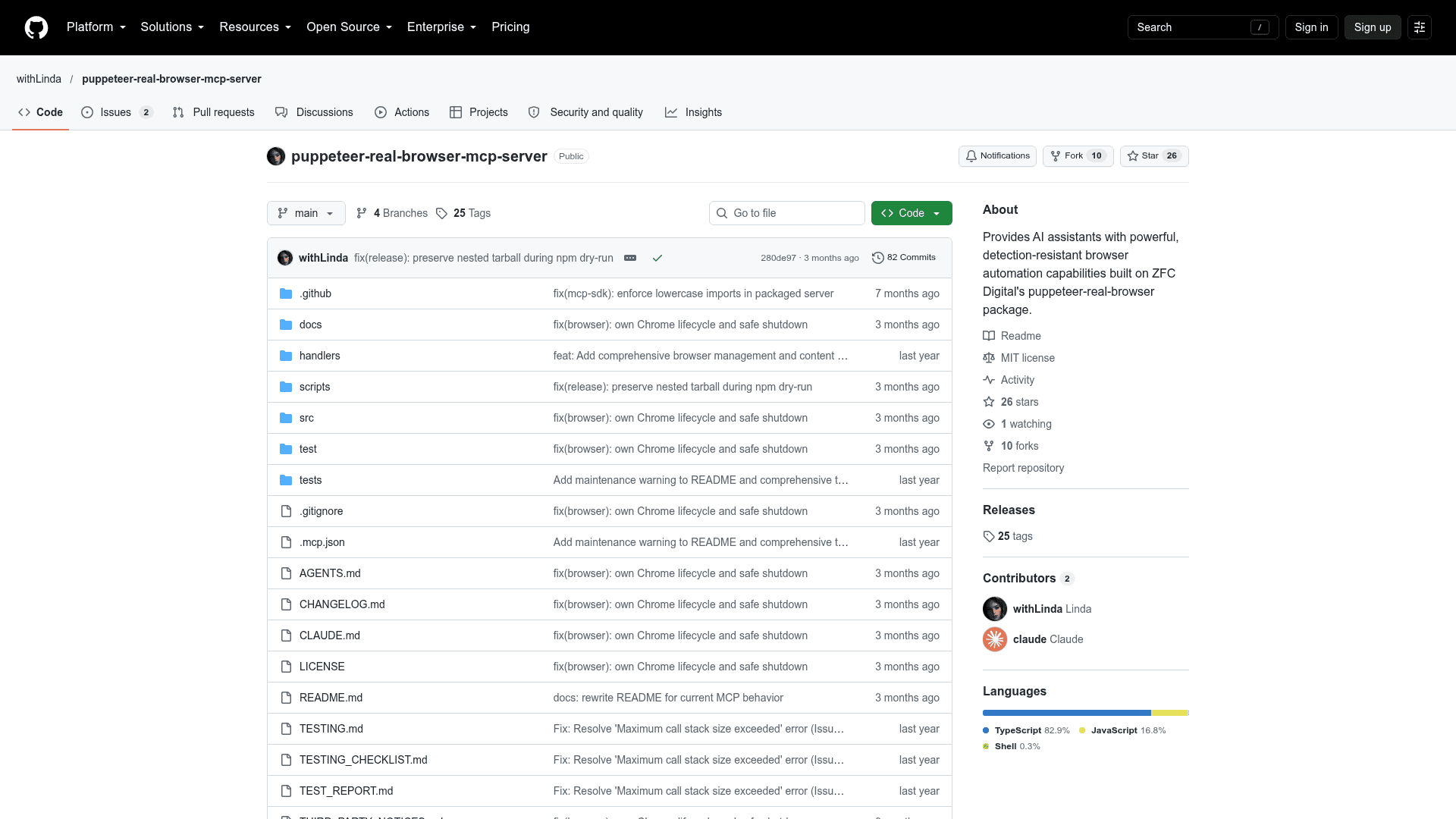This screenshot has width=1456, height=819.
Task: Click the Sign up button
Action: 1373,27
